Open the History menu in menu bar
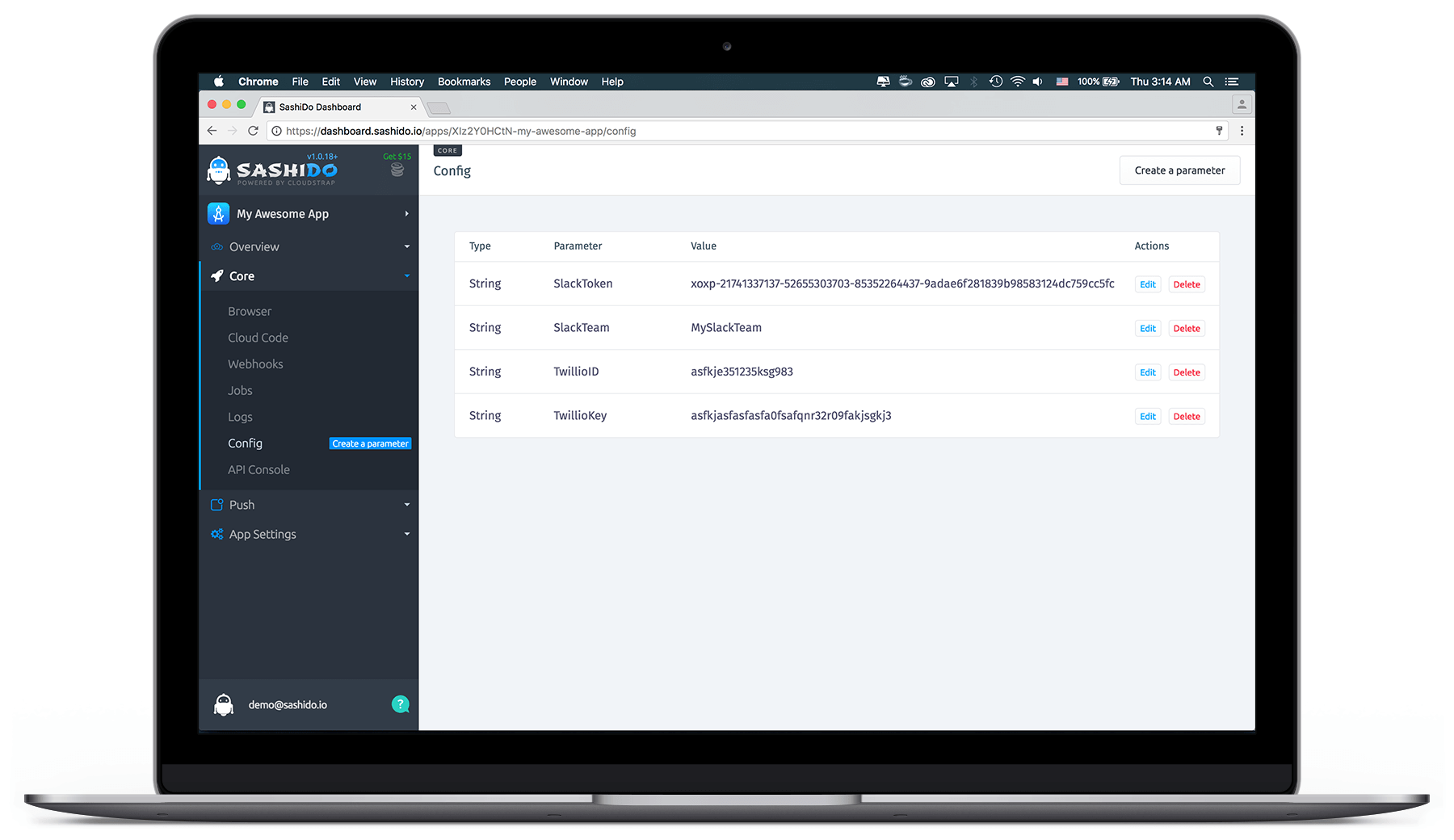The height and width of the screenshot is (840, 1454). [406, 82]
